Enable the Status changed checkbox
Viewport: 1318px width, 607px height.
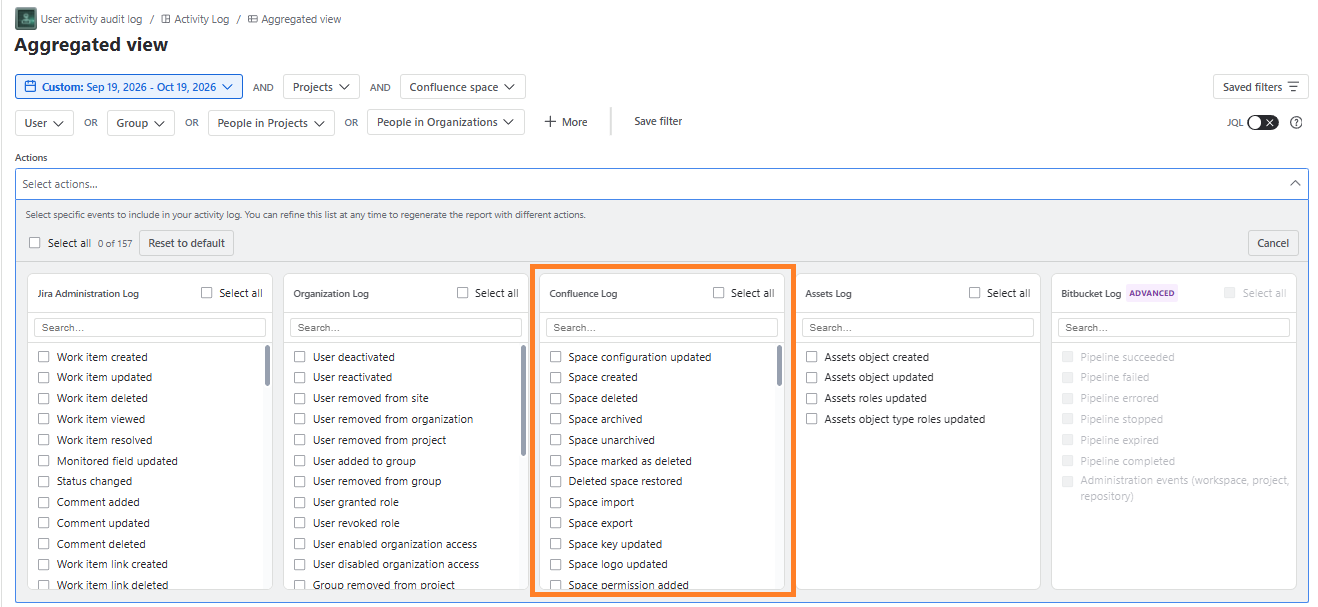click(x=44, y=481)
